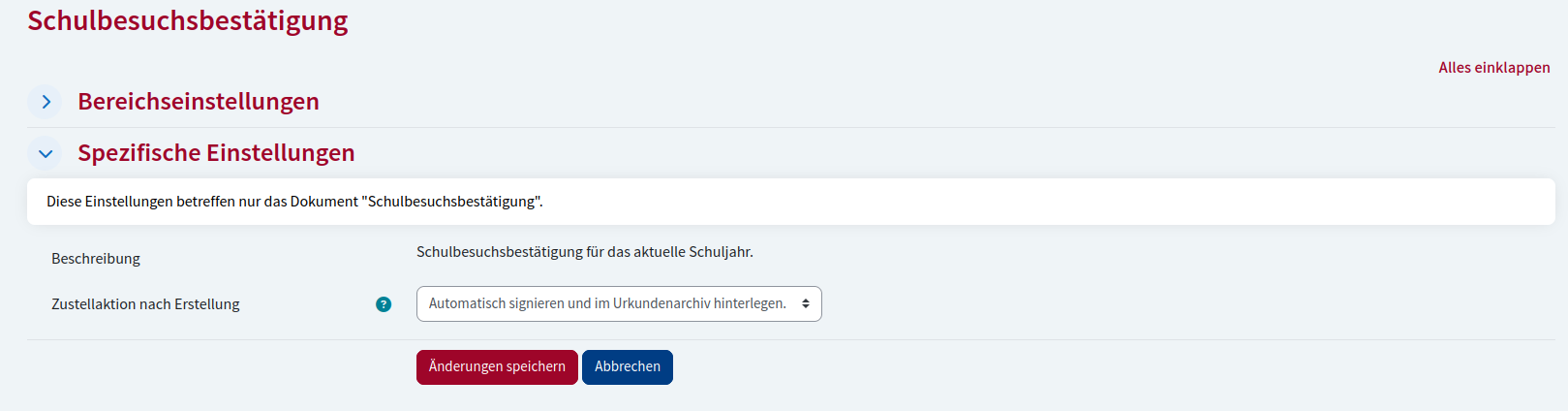
Task: Cancel with the Abbrechen button
Action: tap(627, 367)
